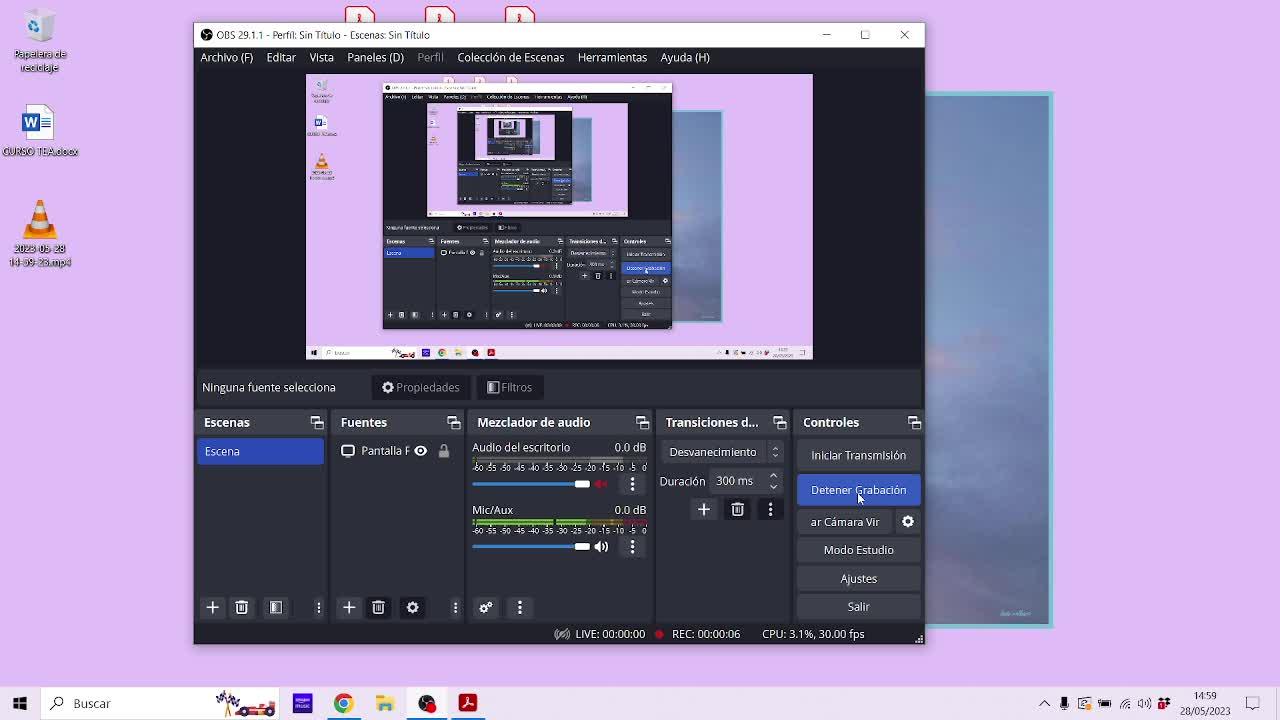Open Desvanecimiento transition dropdown
This screenshot has height=720, width=1280.
(x=723, y=452)
